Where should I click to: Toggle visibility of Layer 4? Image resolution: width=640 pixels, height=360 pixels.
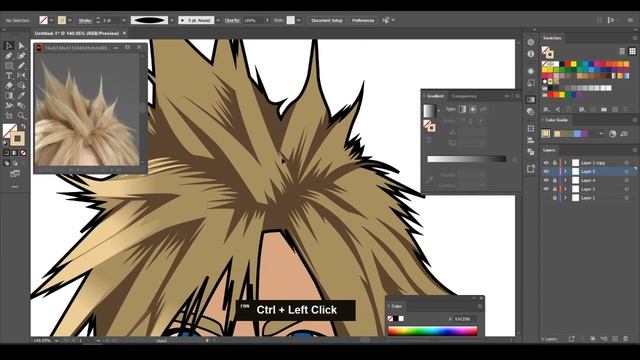(x=546, y=180)
